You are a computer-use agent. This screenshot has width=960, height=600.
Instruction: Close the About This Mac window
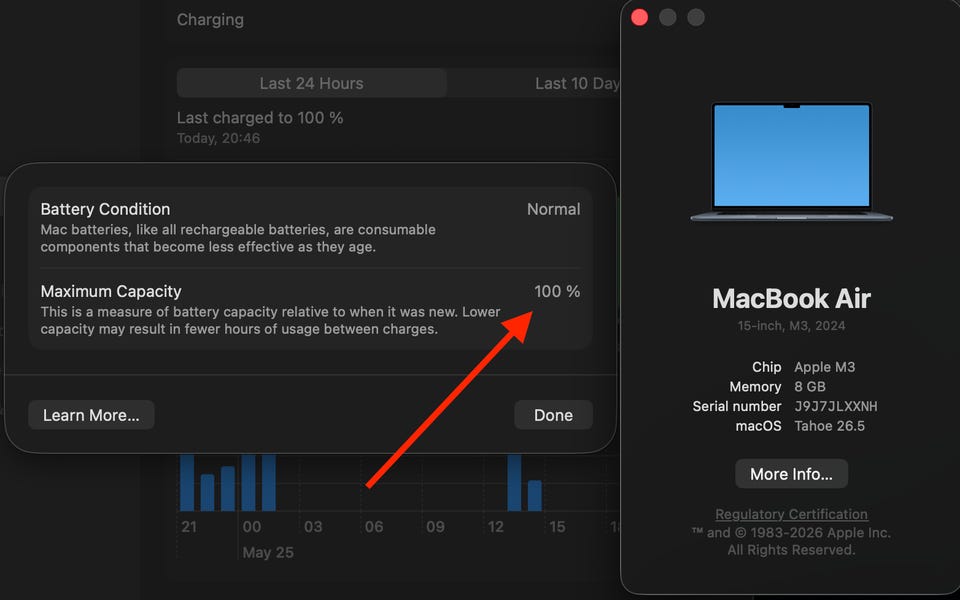pyautogui.click(x=639, y=17)
